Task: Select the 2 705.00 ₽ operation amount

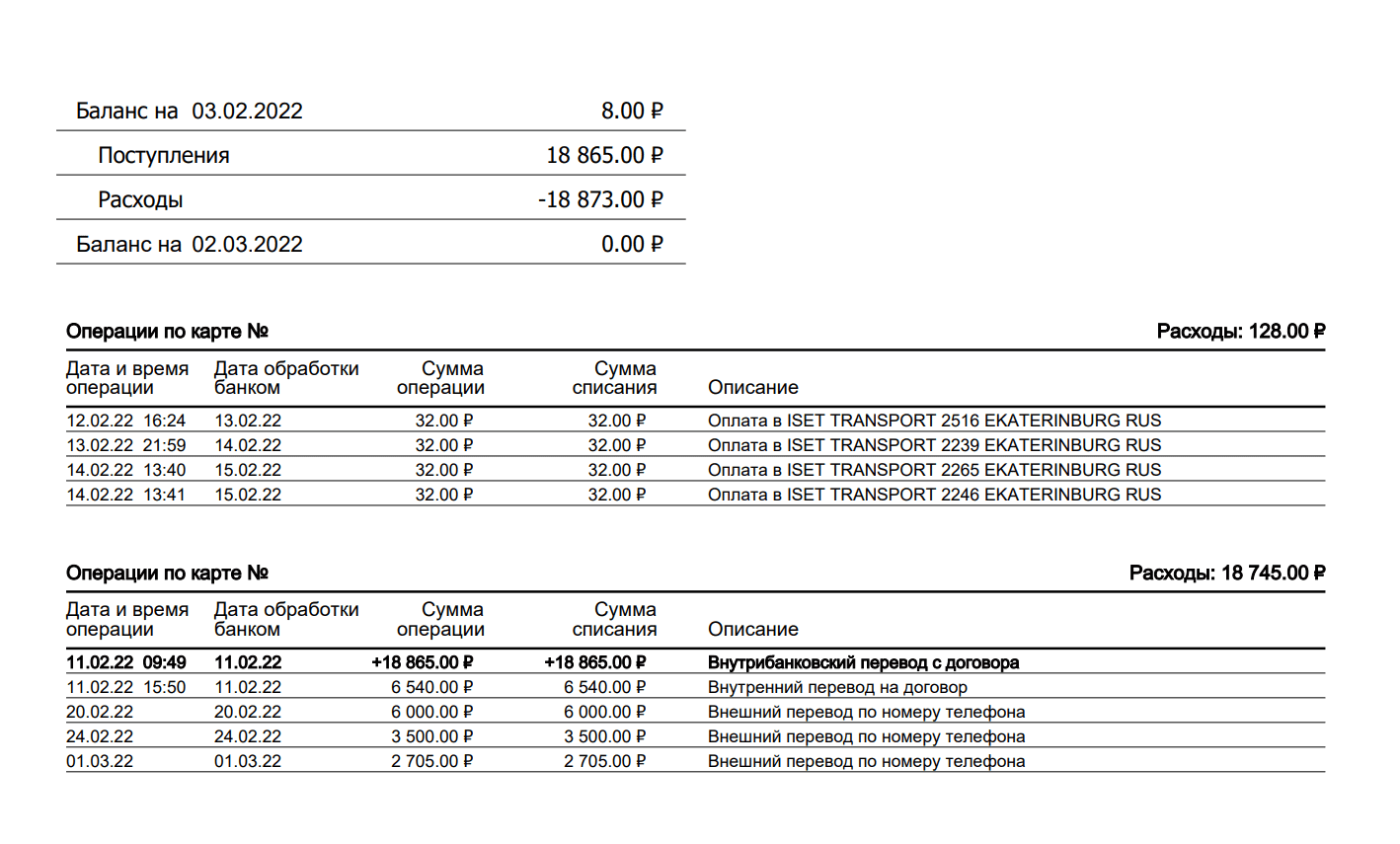Action: coord(432,761)
